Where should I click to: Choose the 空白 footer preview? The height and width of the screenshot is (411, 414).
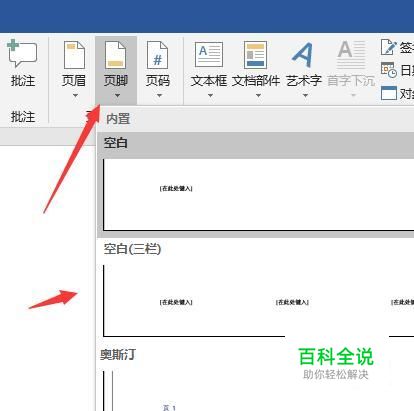pyautogui.click(x=258, y=194)
